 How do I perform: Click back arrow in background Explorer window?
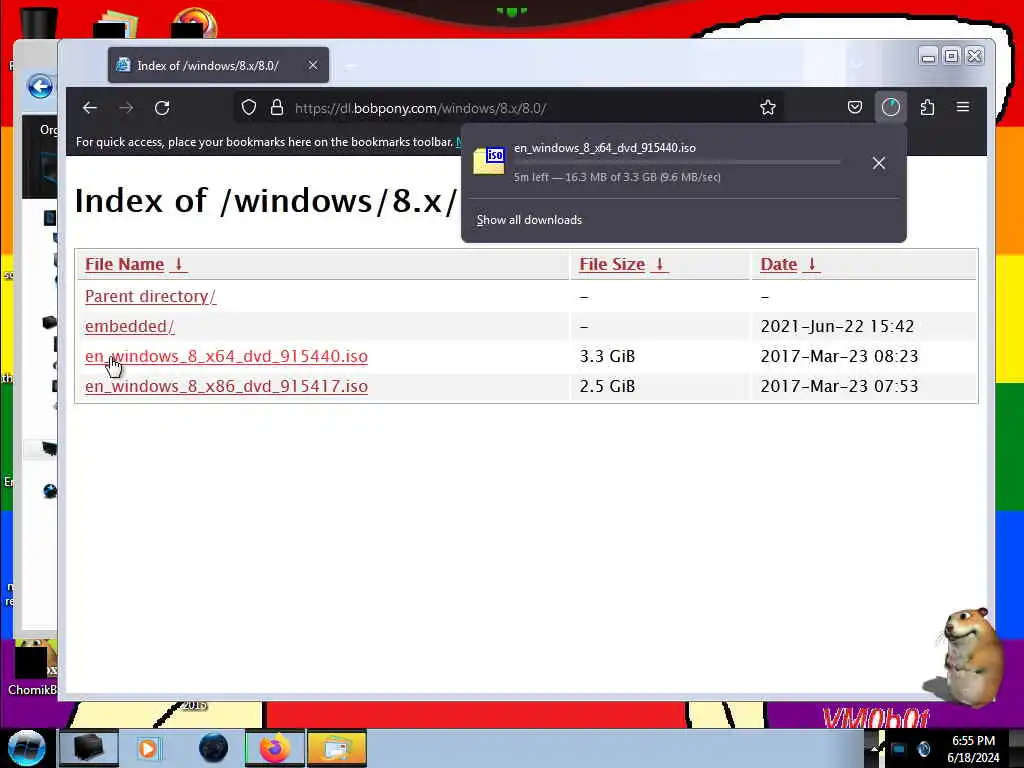coord(40,86)
